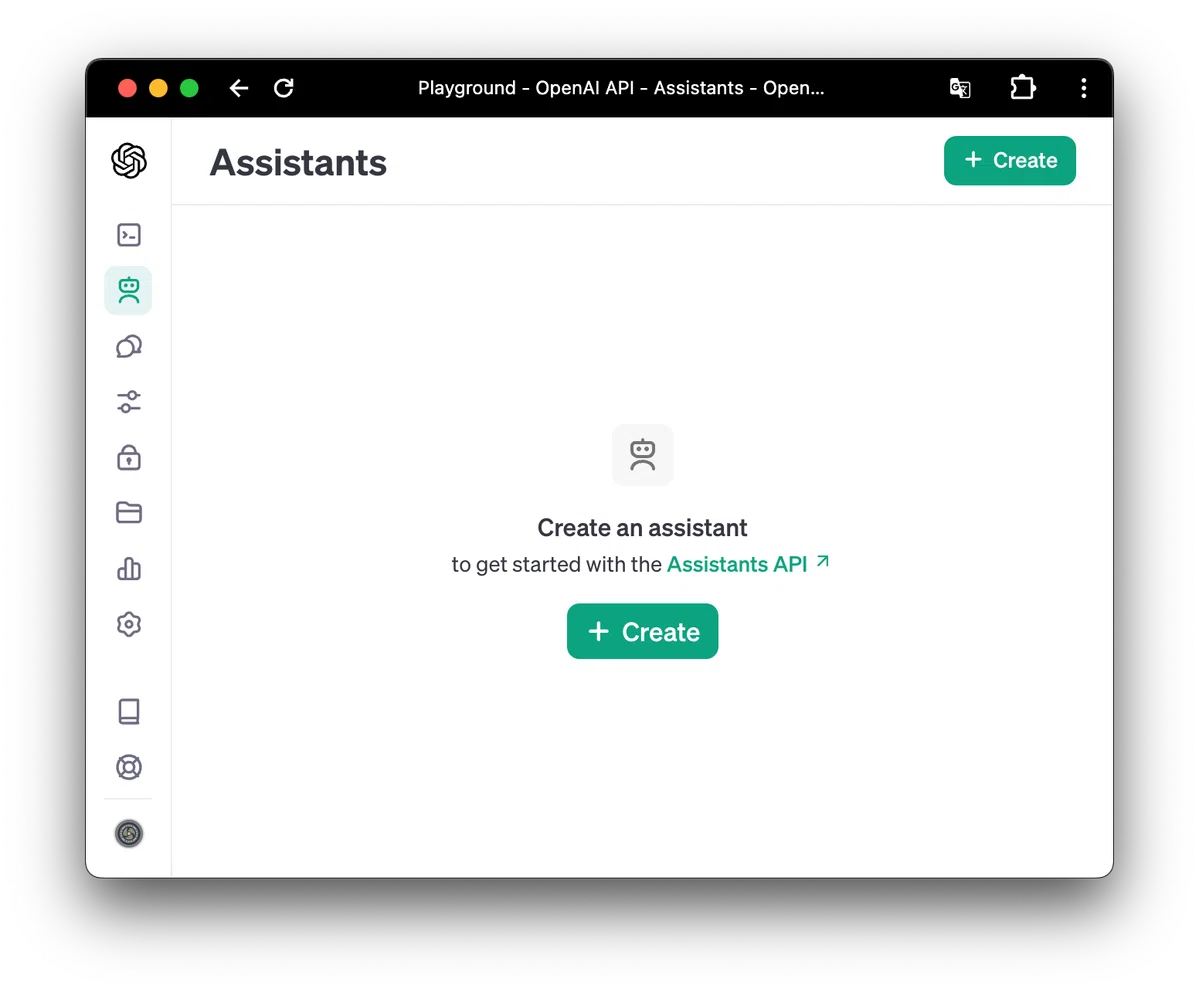Click the center Create button

[x=642, y=631]
